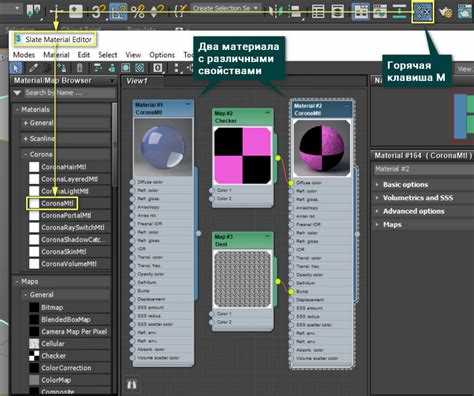Image resolution: width=474 pixels, height=396 pixels.
Task: Click Delete Selected trash icon
Action: (x=79, y=68)
